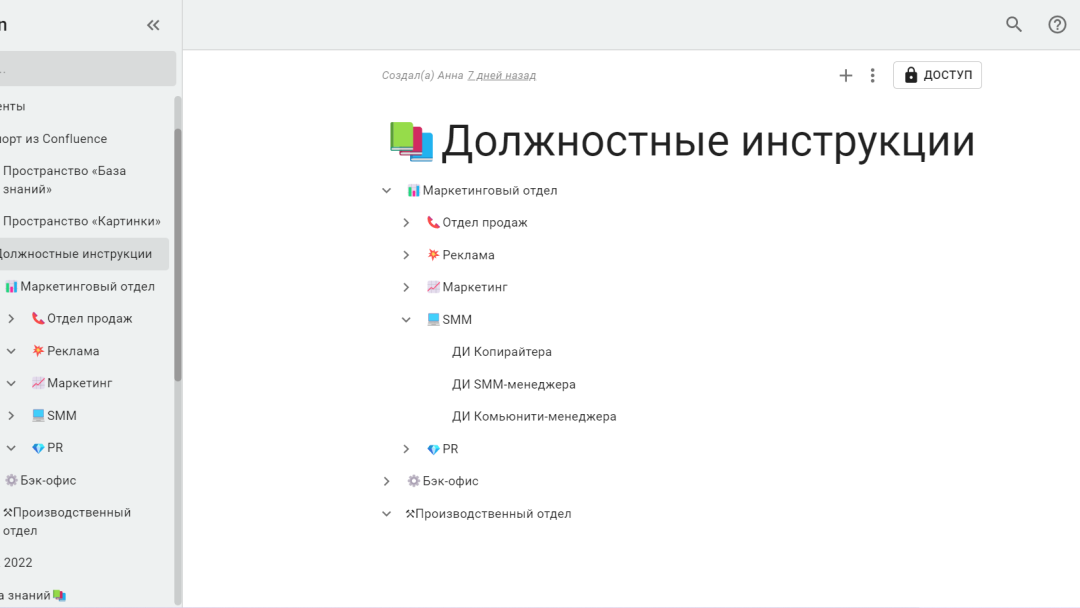
Task: Expand the PR chevron in main content
Action: click(x=406, y=449)
